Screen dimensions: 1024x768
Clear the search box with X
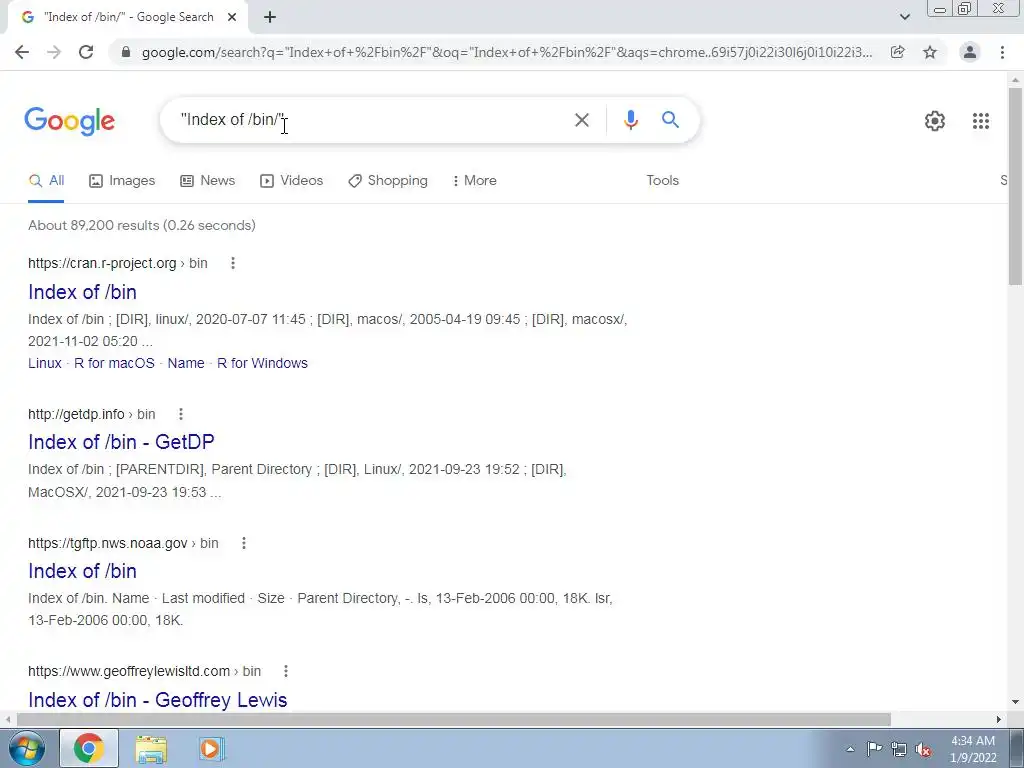pyautogui.click(x=581, y=120)
